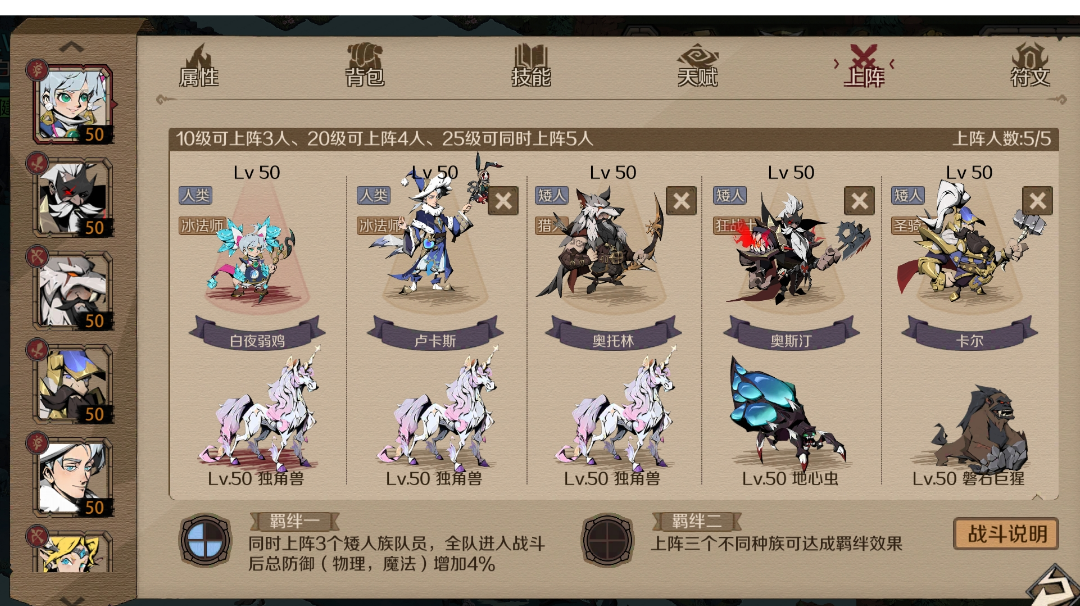The image size is (1080, 606).
Task: Click the return arrow at bottom right
Action: [1053, 586]
